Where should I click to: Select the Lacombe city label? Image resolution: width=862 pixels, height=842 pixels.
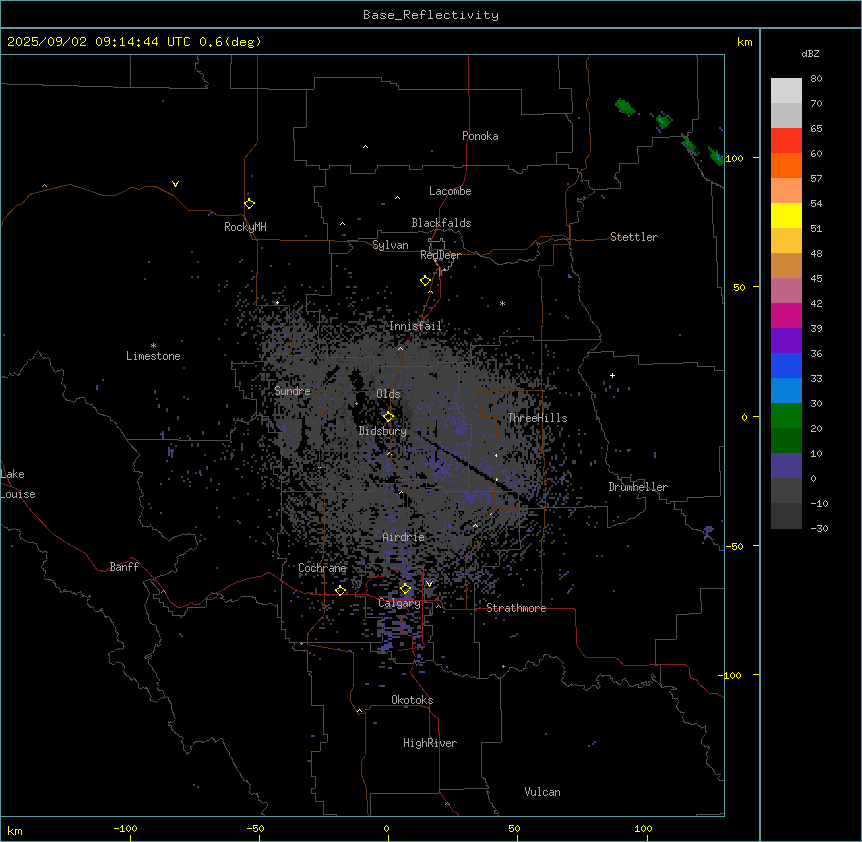point(450,191)
